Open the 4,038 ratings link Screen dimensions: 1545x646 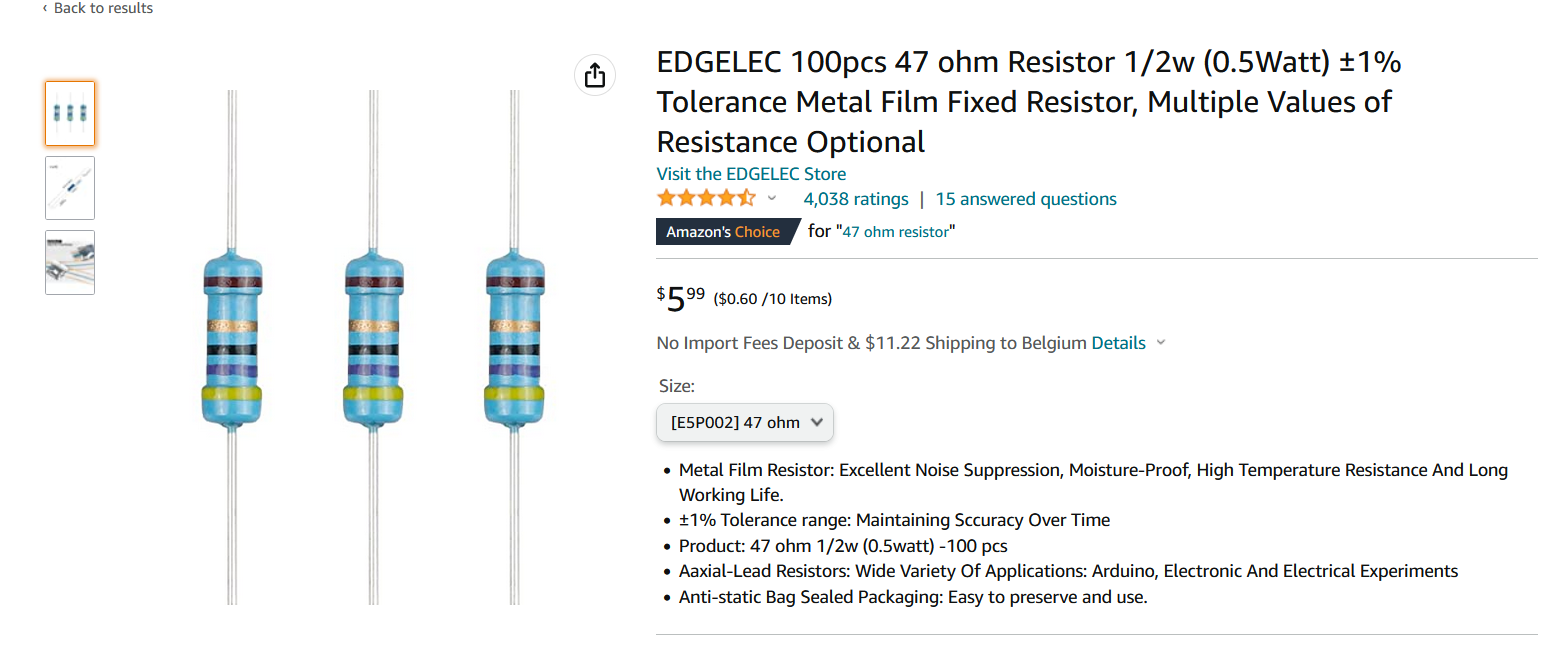click(856, 199)
